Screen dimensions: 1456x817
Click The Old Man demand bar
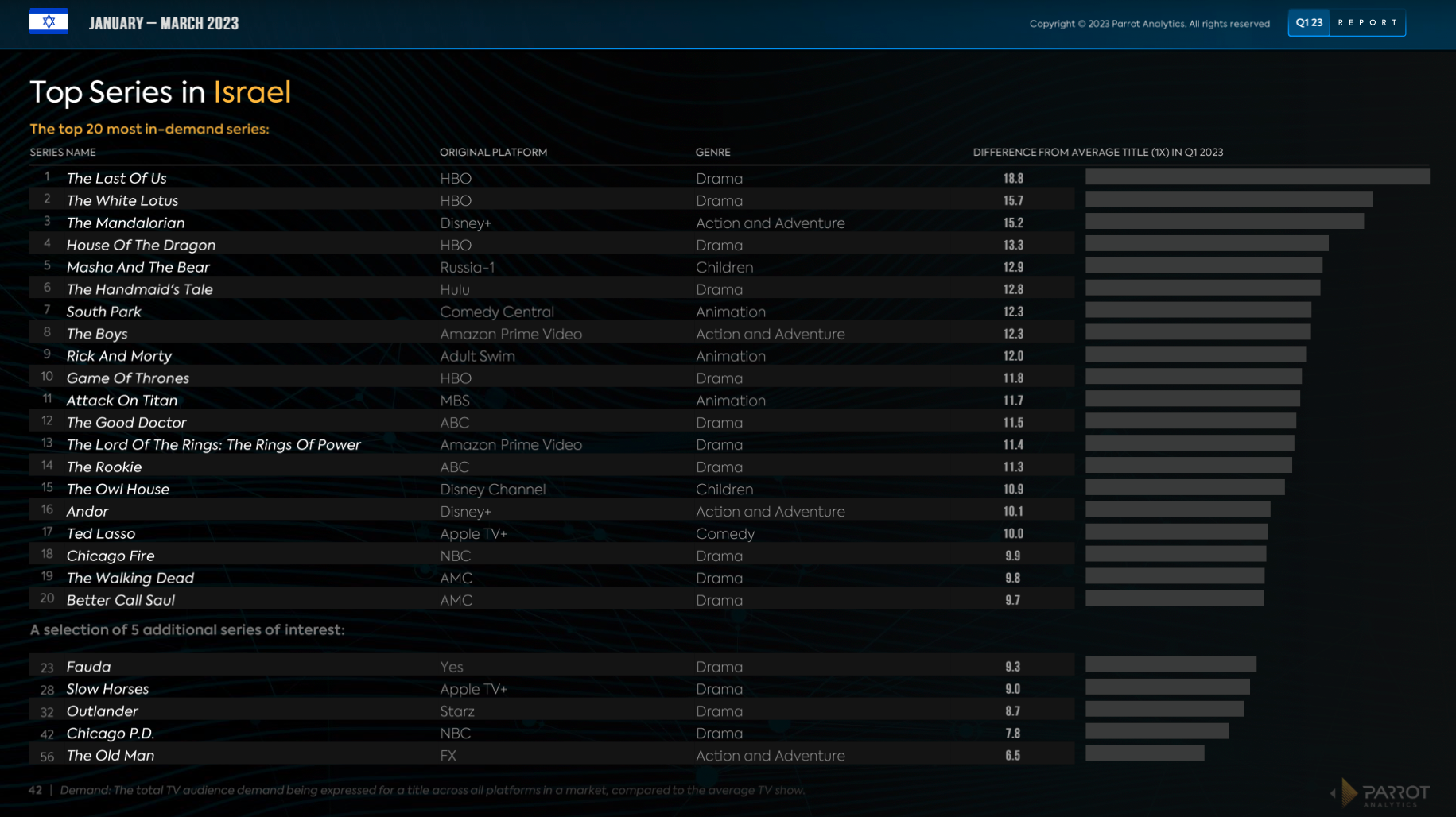click(1144, 753)
